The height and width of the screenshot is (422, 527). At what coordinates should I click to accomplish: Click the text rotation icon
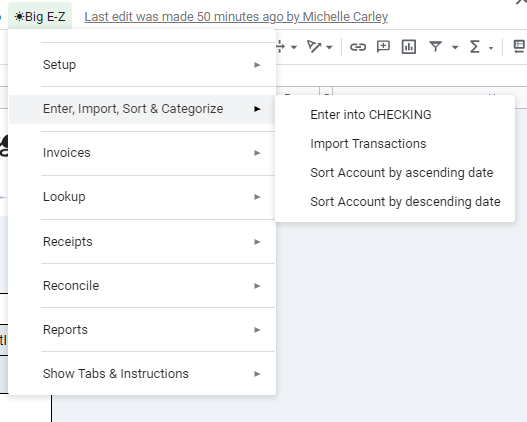314,47
